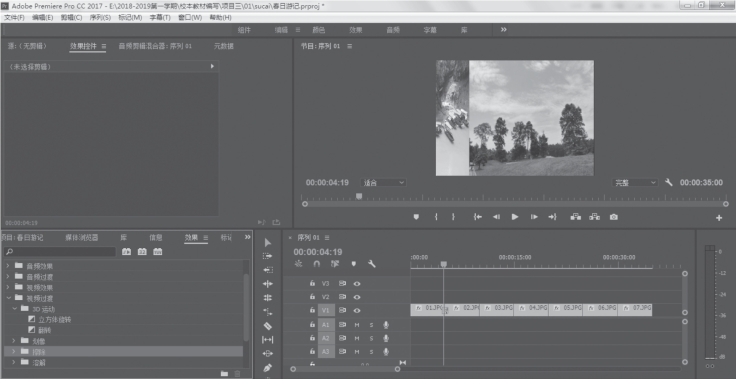
Task: Select the Slide tool
Action: [268, 353]
